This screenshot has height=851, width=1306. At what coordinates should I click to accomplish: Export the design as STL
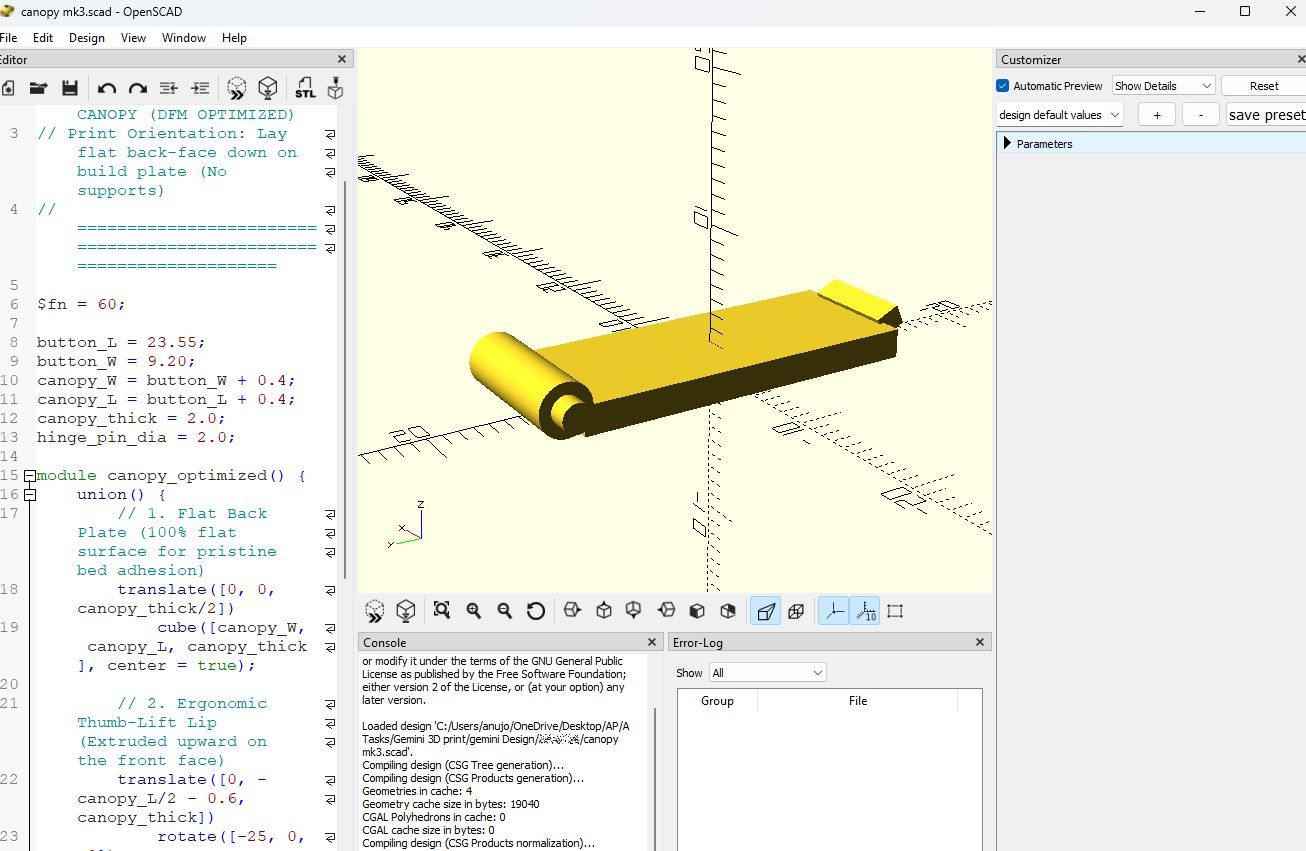click(x=305, y=89)
